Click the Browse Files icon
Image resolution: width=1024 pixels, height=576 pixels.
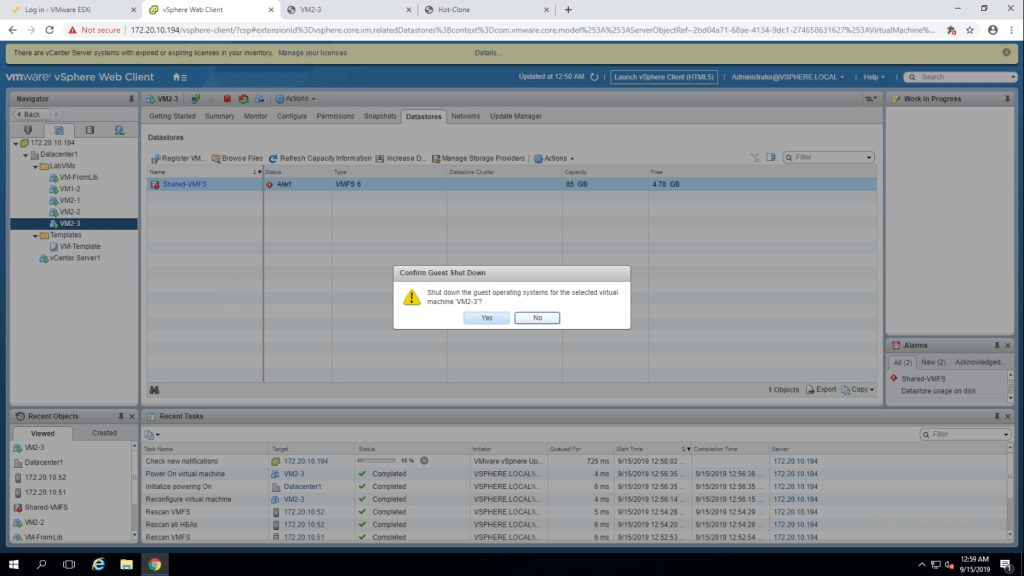(215, 158)
